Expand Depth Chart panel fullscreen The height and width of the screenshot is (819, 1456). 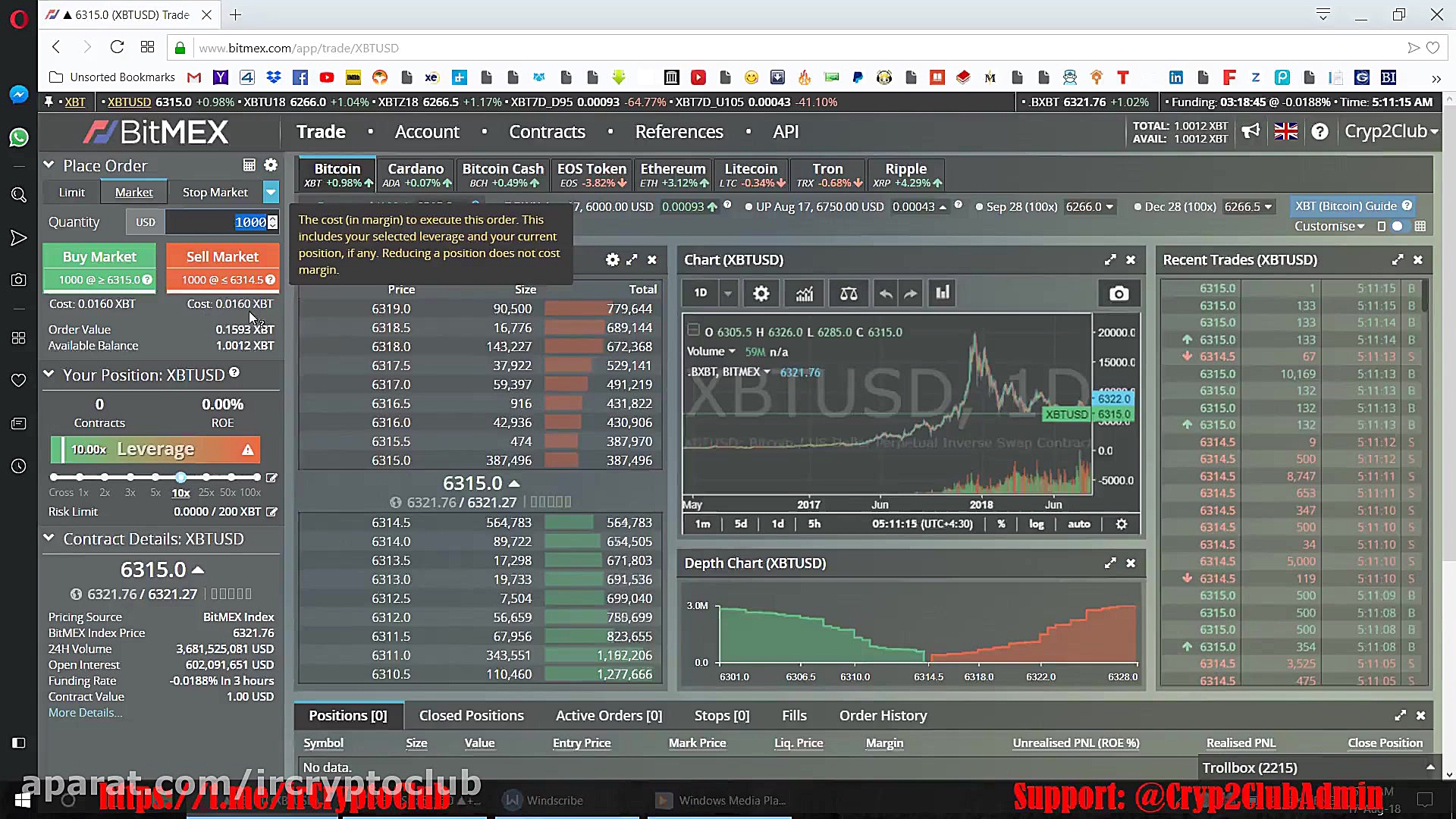point(1110,563)
